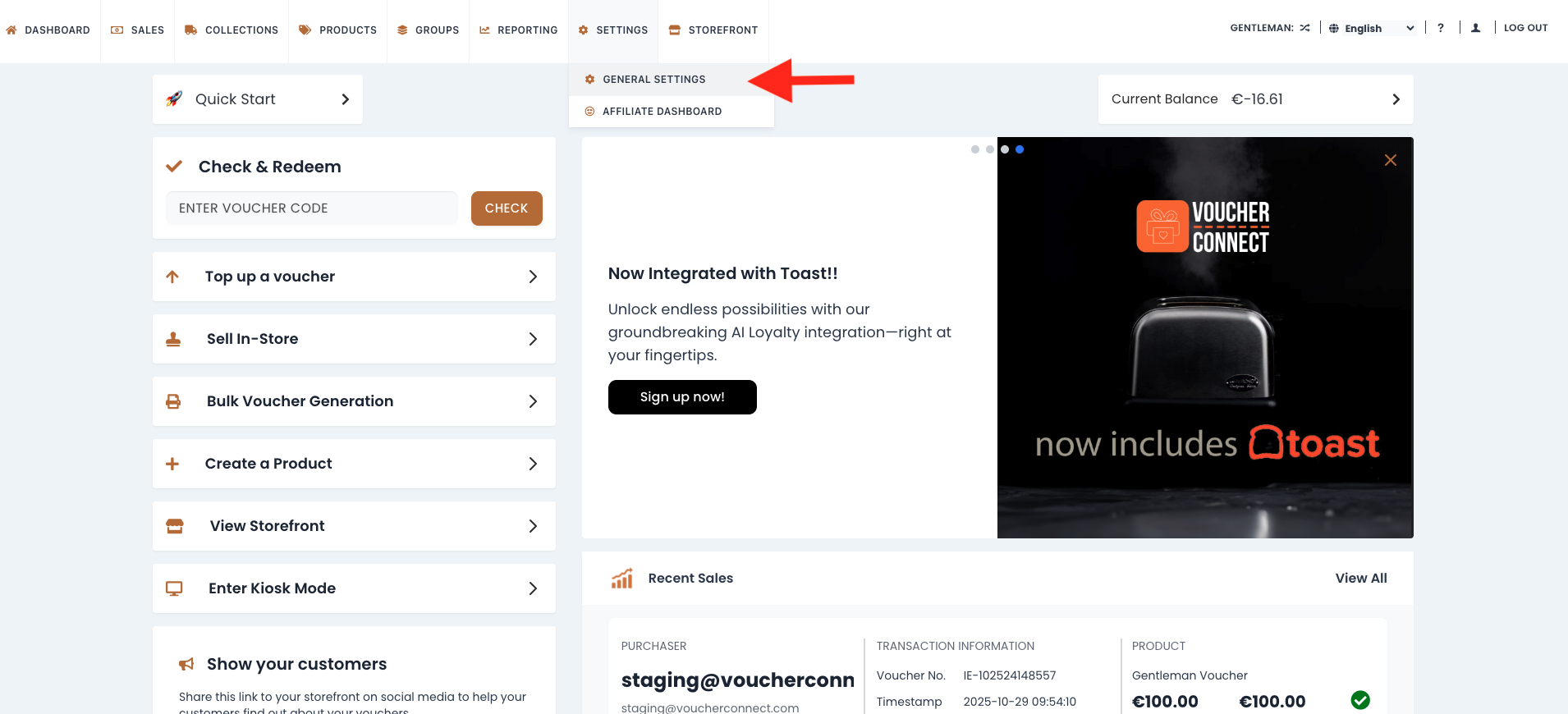Select the third carousel dot
The image size is (1568, 714).
click(x=1005, y=149)
